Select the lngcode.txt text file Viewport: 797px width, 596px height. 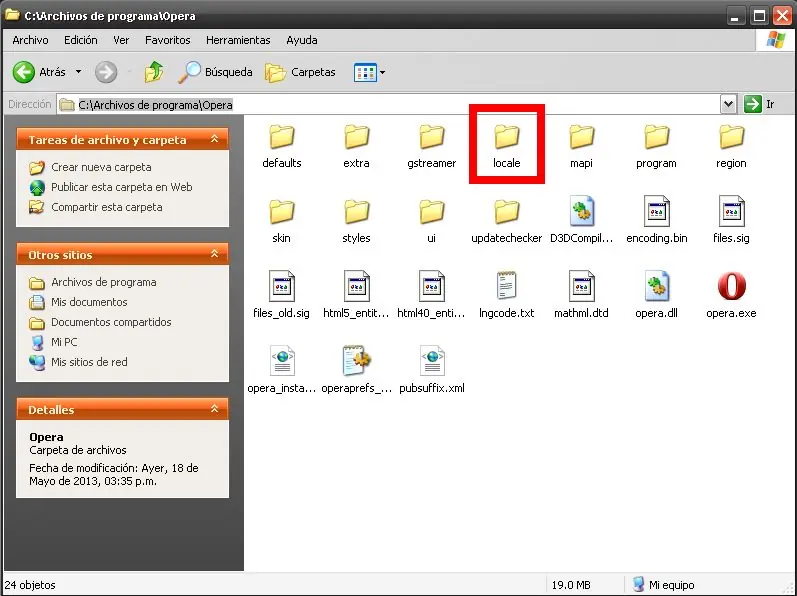[x=507, y=295]
